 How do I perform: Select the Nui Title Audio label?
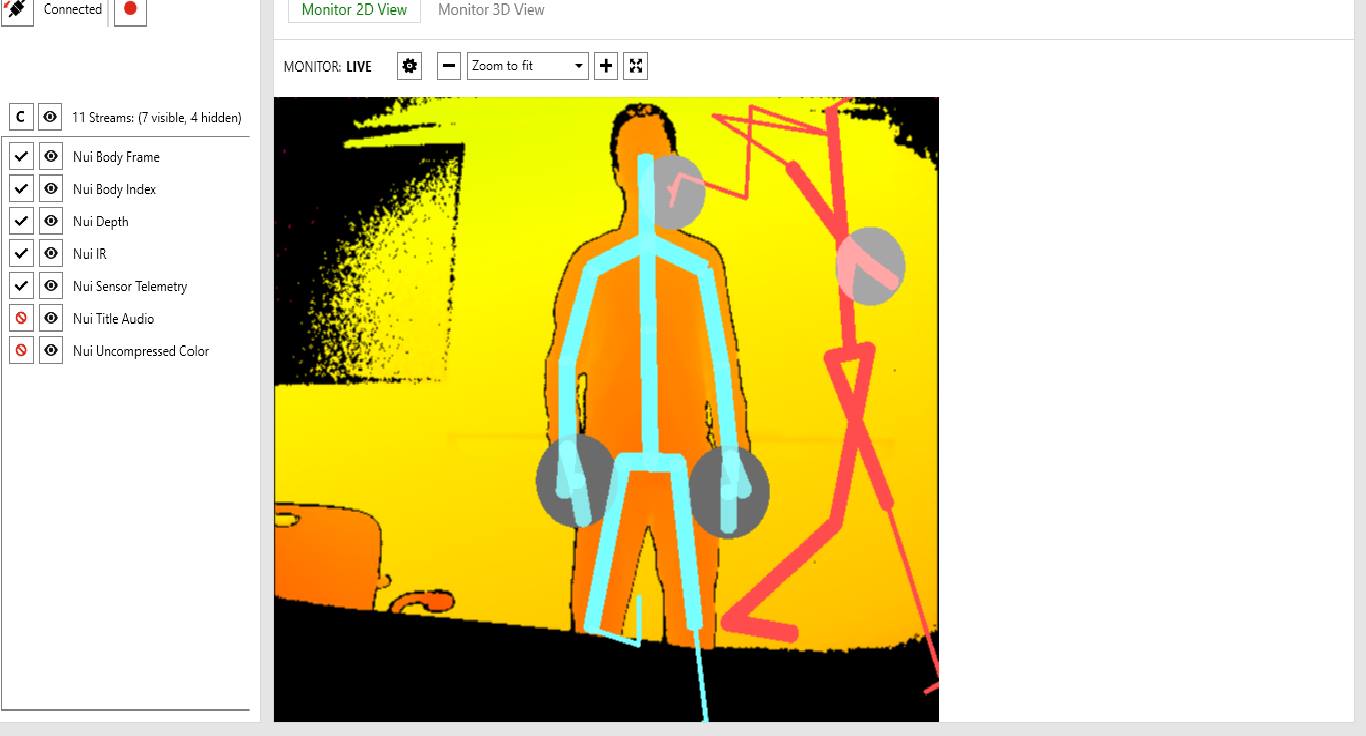[x=113, y=319]
